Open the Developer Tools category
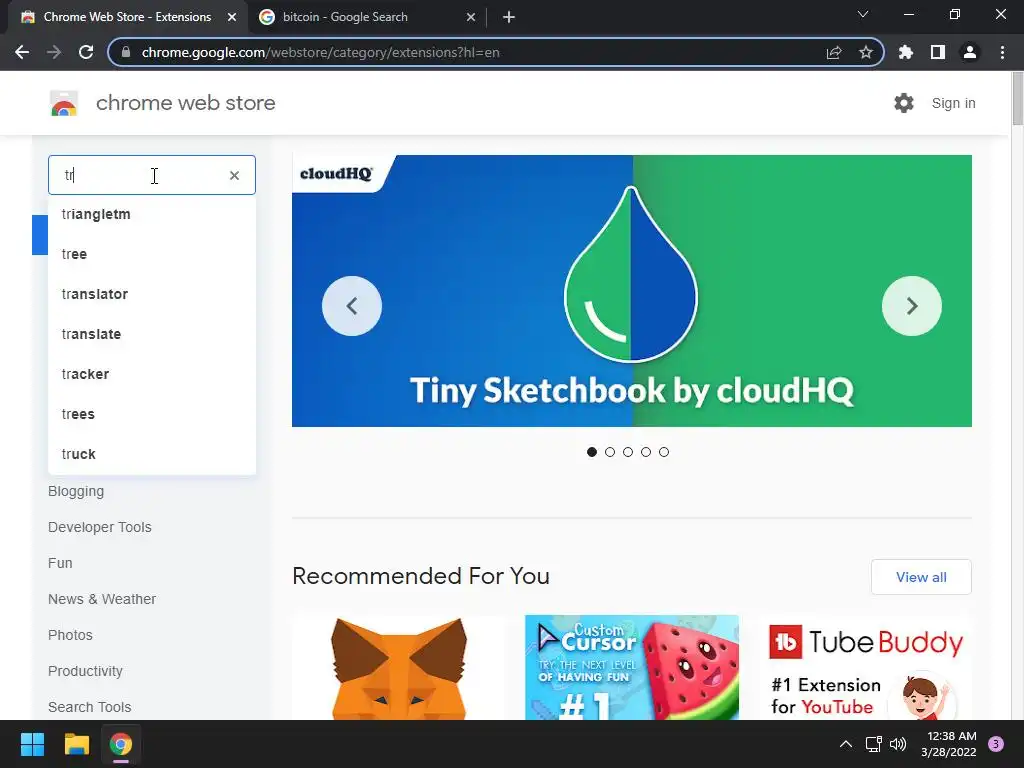 pyautogui.click(x=99, y=527)
